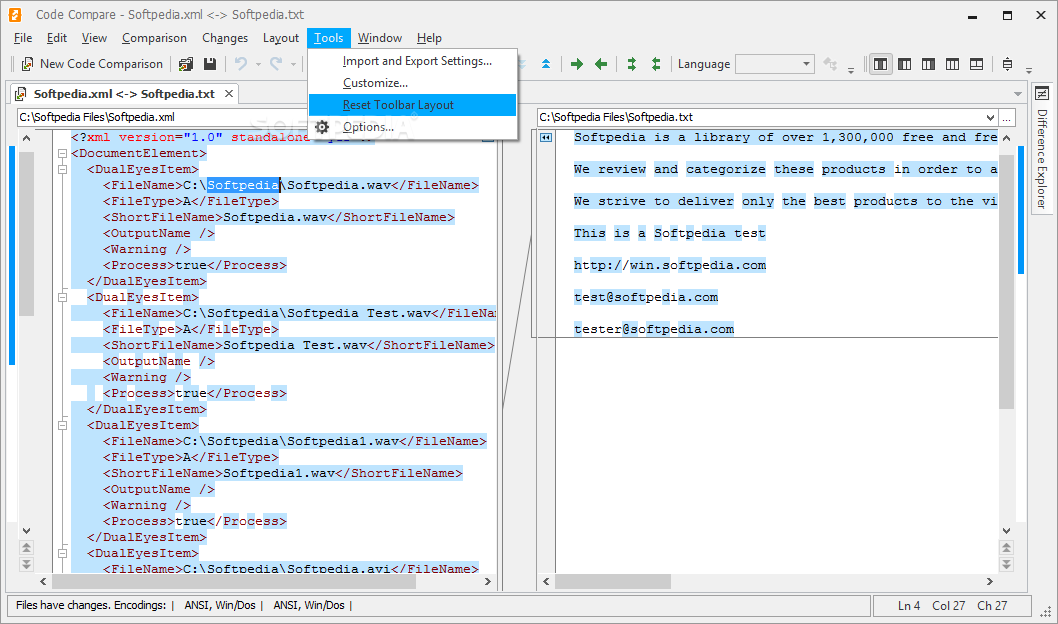Open the Redo history dropdown arrow

point(293,65)
